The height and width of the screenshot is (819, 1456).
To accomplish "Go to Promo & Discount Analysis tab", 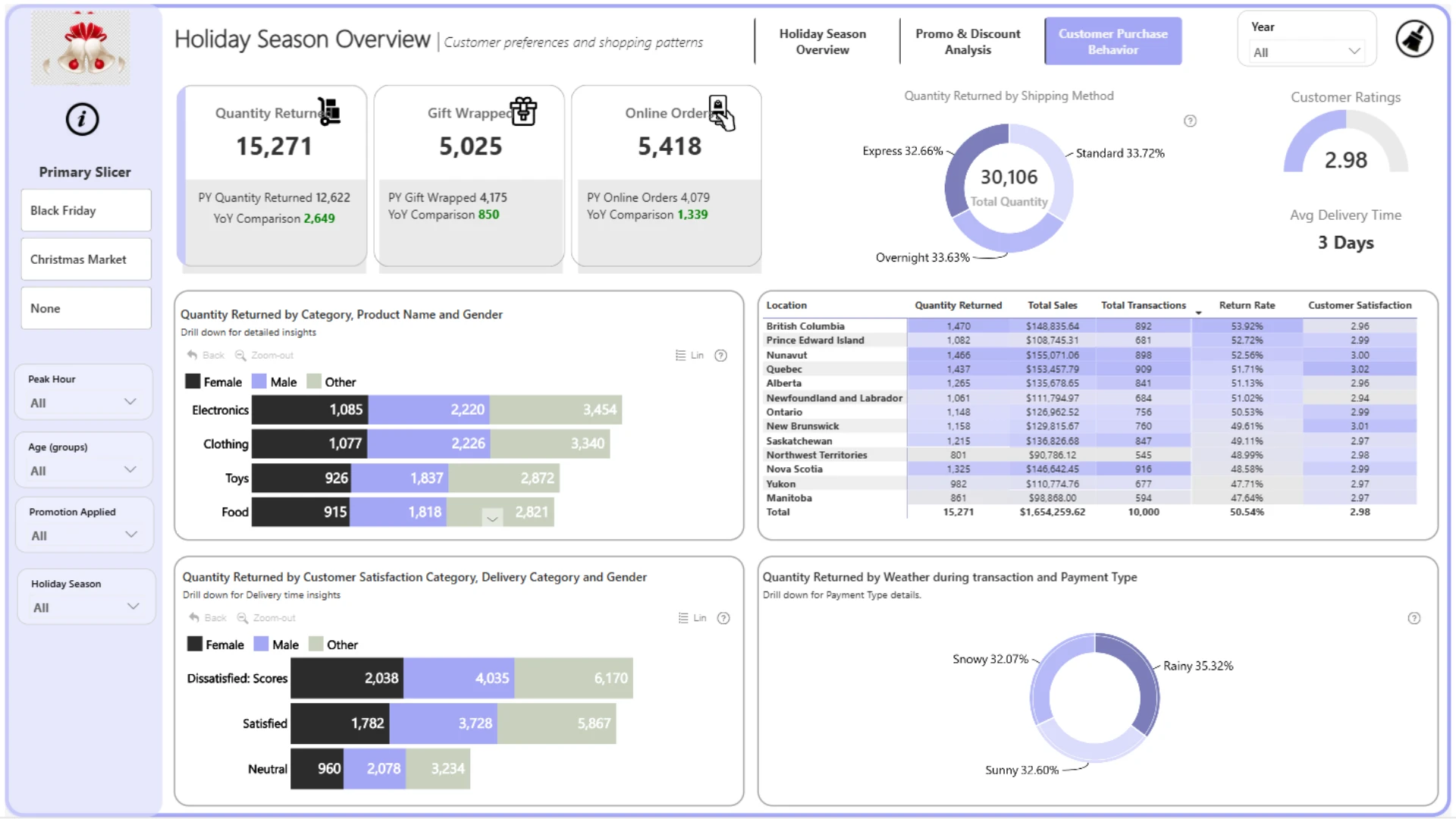I will (968, 42).
